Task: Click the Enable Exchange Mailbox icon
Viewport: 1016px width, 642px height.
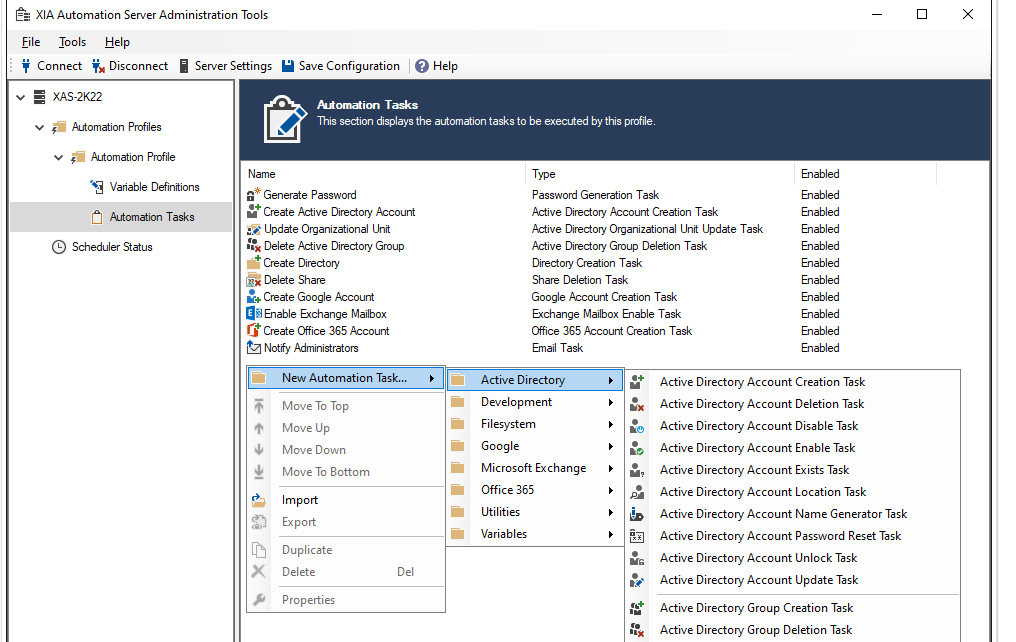Action: pos(254,314)
